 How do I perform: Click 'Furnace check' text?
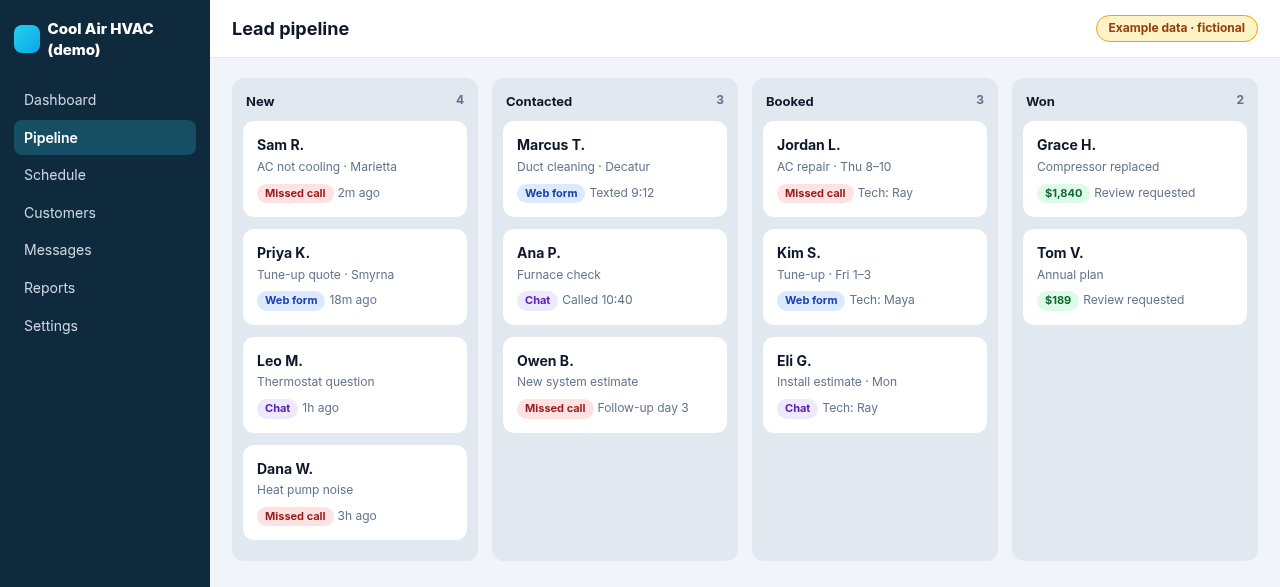(x=559, y=275)
